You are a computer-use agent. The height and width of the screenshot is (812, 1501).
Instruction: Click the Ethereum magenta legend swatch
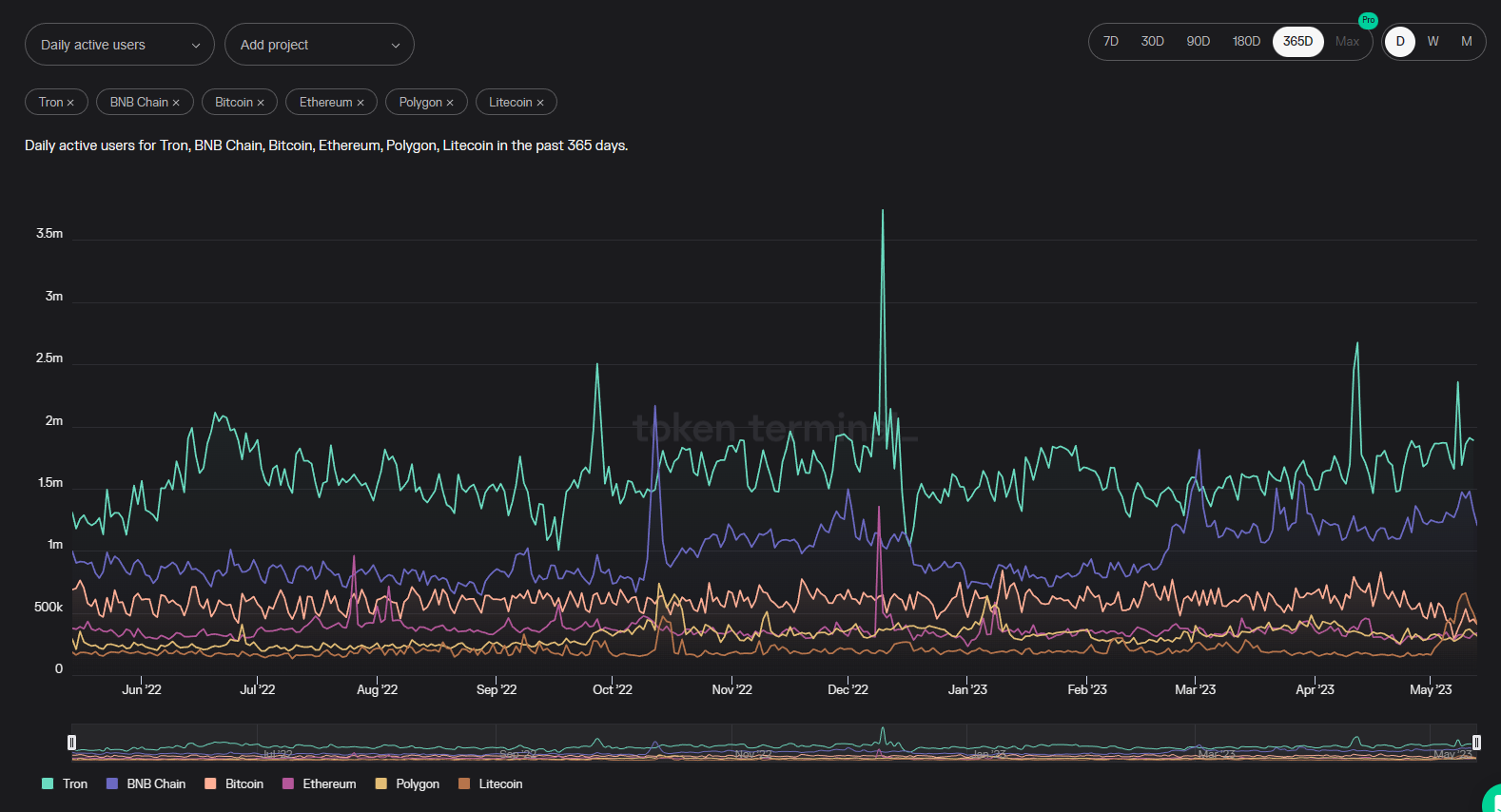pos(288,784)
